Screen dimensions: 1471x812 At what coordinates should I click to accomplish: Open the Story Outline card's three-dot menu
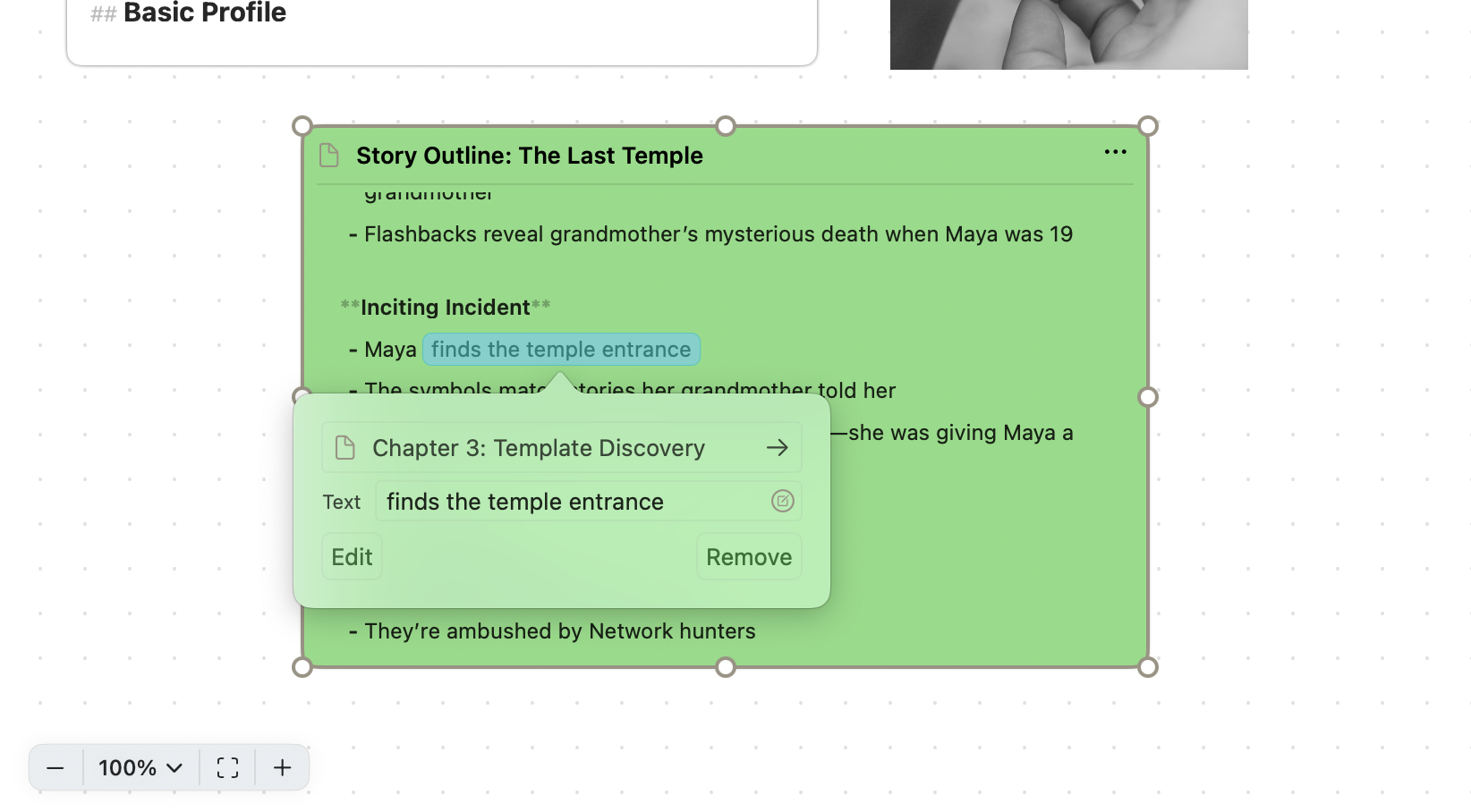pos(1115,152)
